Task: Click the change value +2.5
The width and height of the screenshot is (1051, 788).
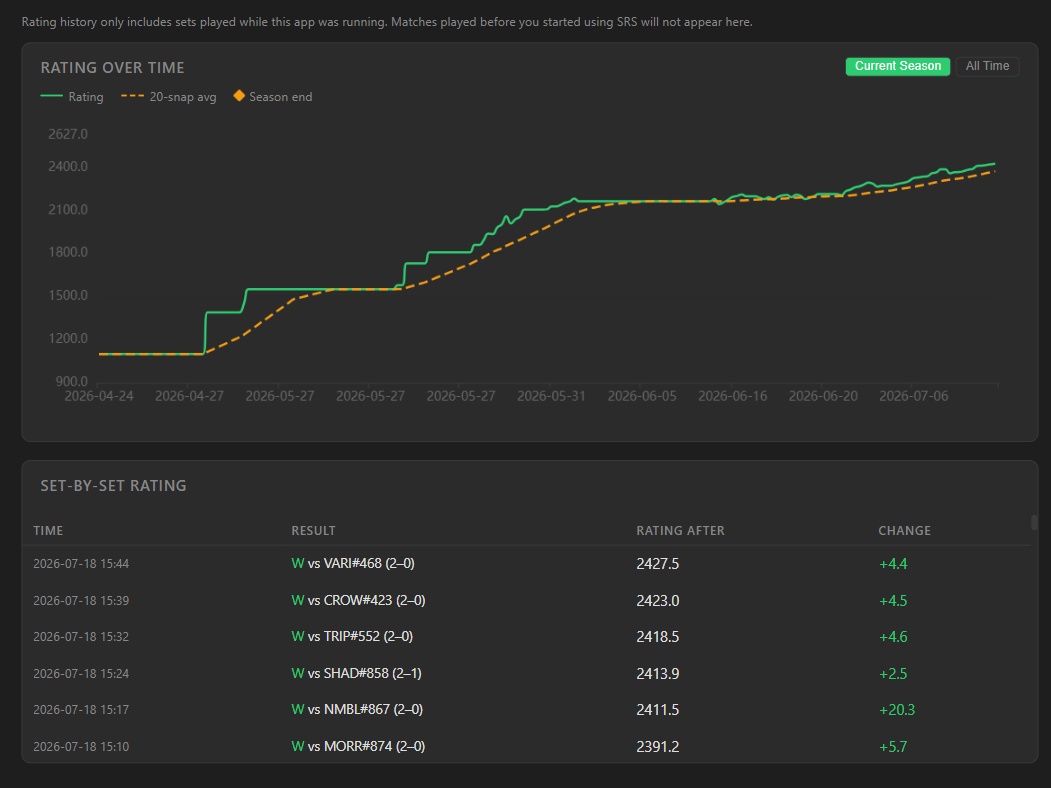Action: coord(893,674)
